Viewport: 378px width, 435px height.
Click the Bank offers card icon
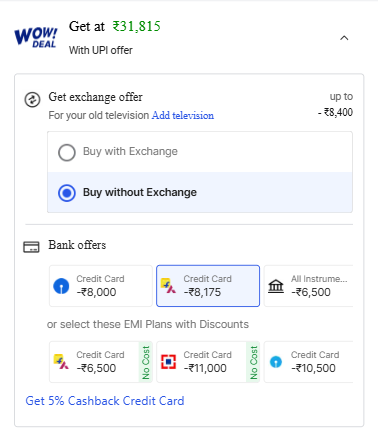31,247
